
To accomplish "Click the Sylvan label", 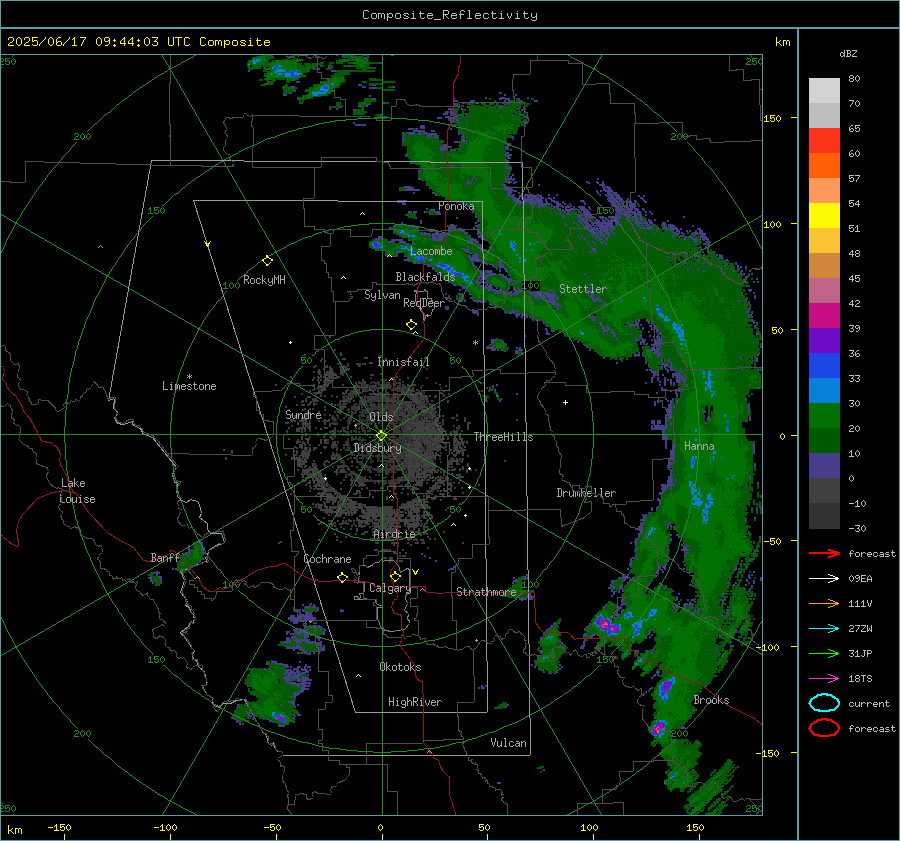I will pos(382,295).
